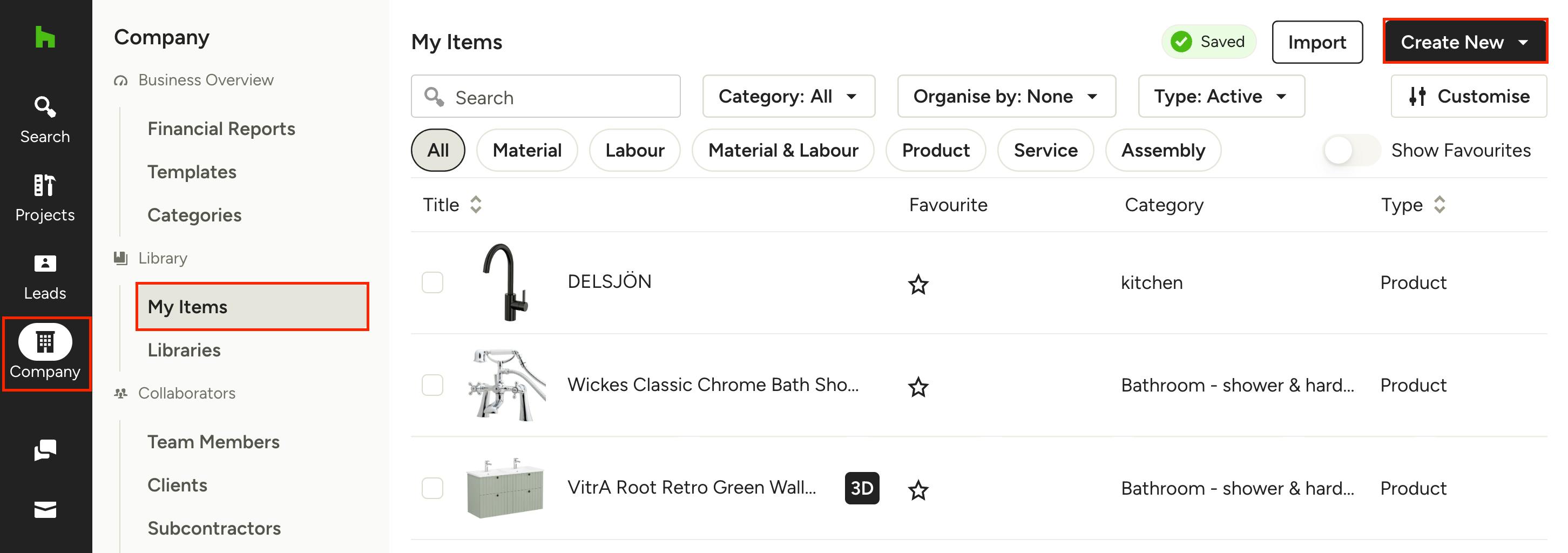
Task: Open the Type: Active dropdown
Action: (1221, 96)
